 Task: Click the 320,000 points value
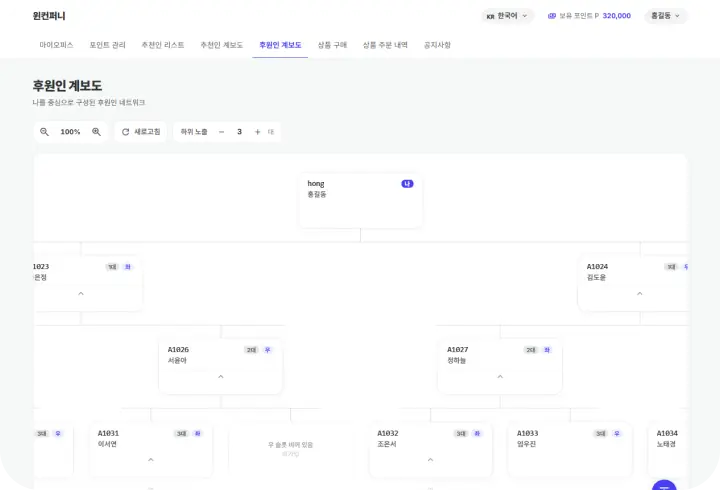[617, 16]
